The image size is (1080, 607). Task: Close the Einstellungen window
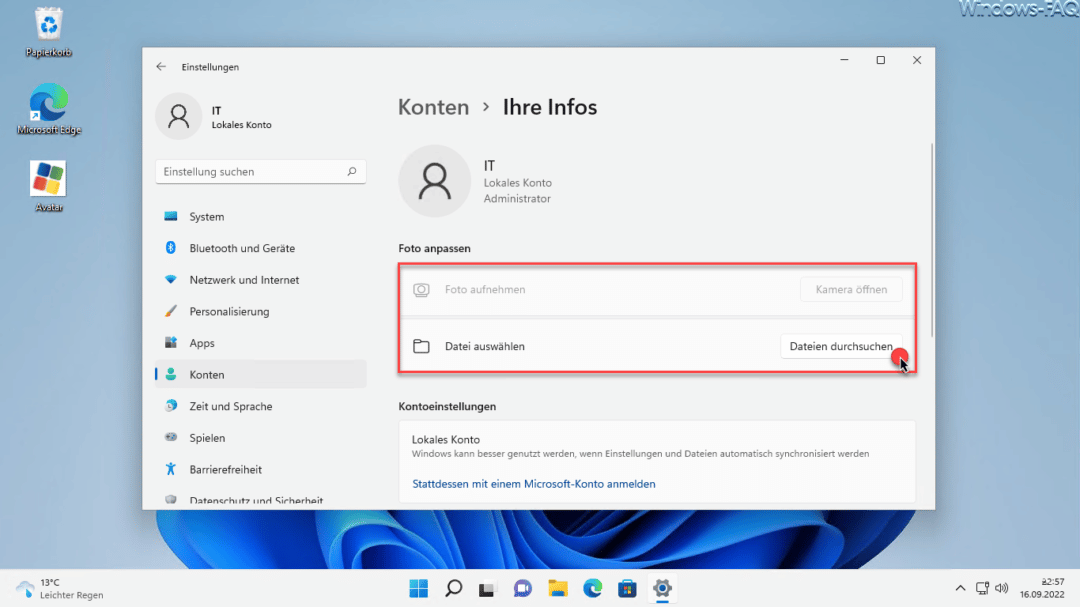pyautogui.click(x=917, y=60)
